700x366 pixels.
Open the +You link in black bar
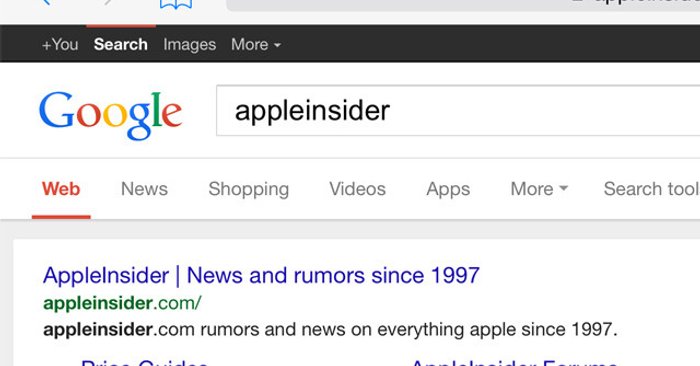60,45
